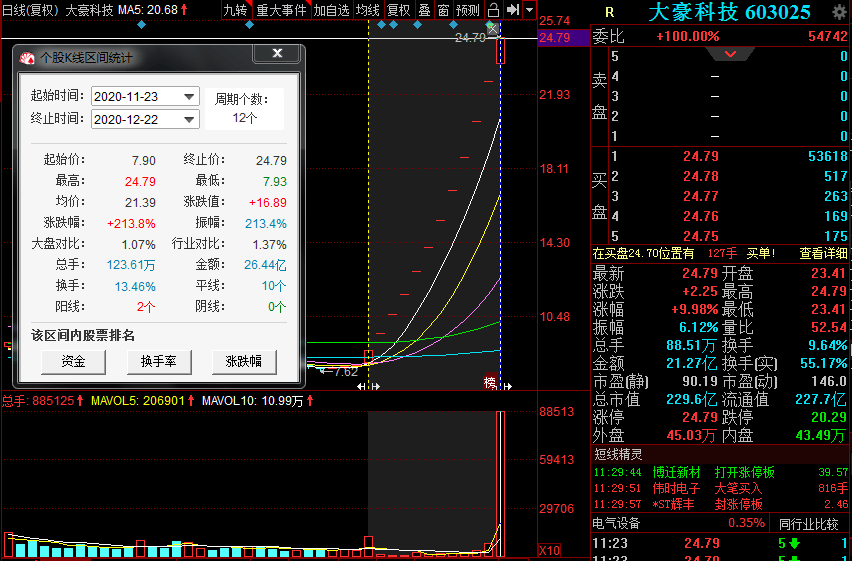Viewport: 852px width, 561px height.
Task: Click the 电气设备 industry label
Action: tap(616, 523)
